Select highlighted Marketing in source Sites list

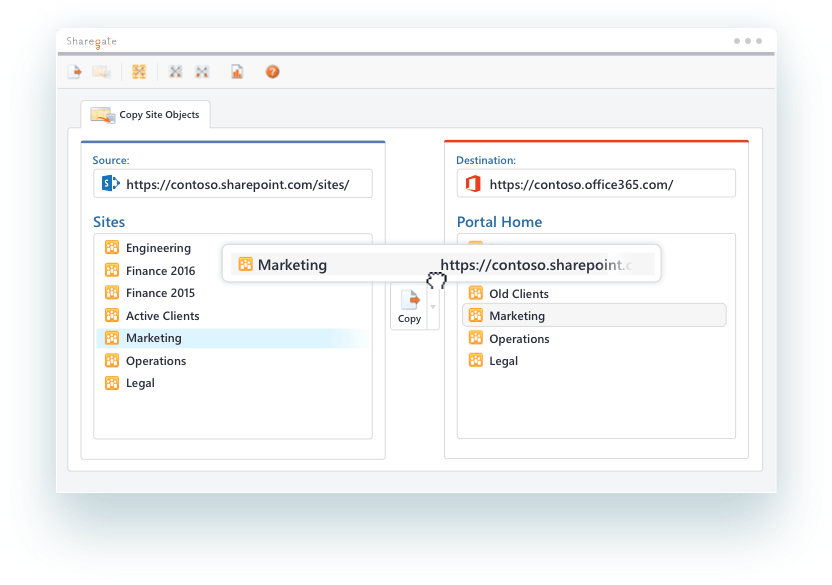[232, 338]
